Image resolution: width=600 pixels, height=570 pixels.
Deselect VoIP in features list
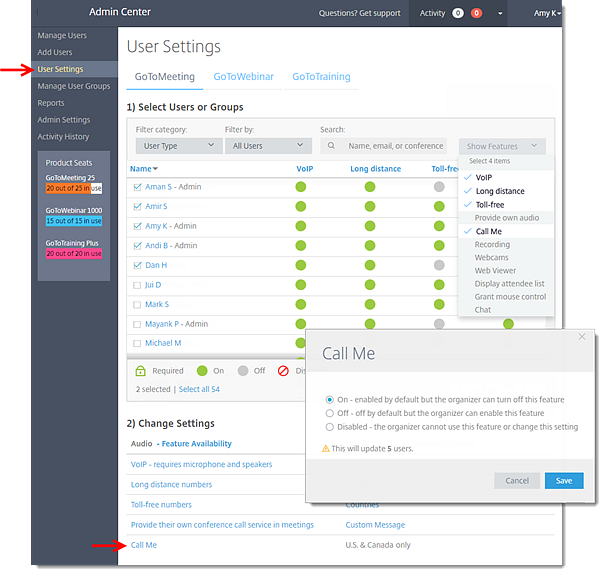tap(484, 178)
